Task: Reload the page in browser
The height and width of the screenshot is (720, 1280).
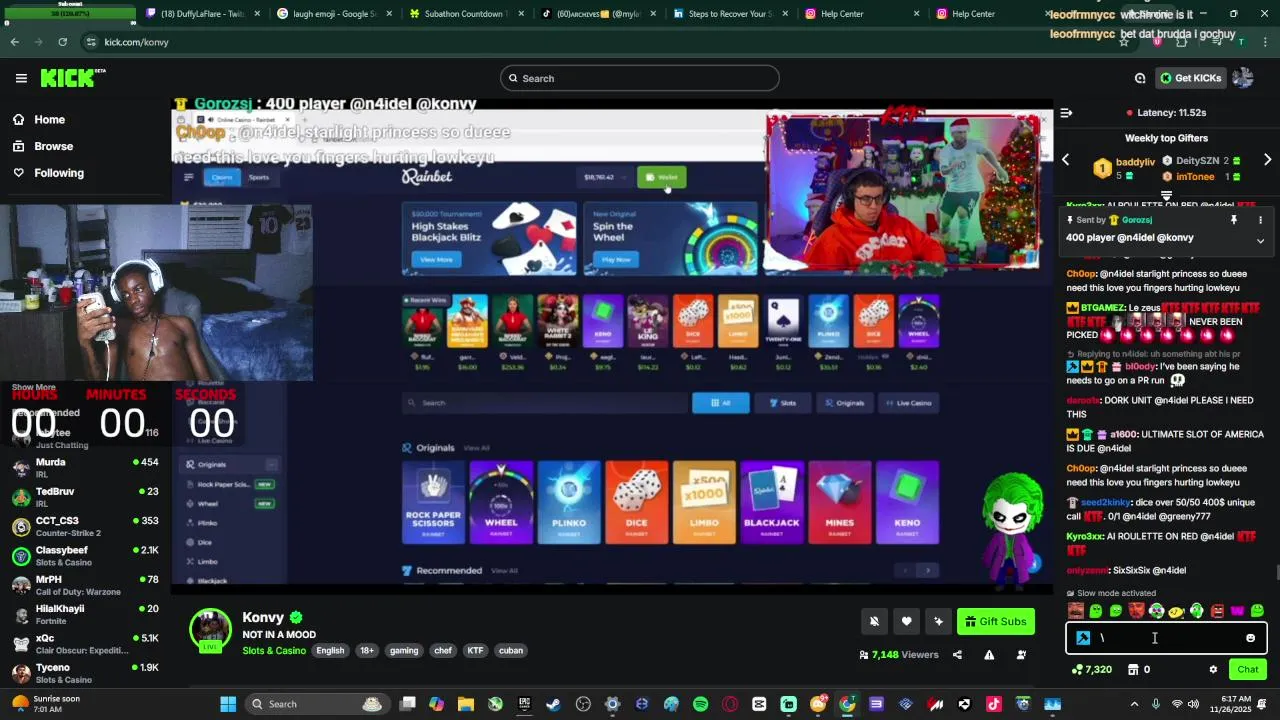Action: 62,42
